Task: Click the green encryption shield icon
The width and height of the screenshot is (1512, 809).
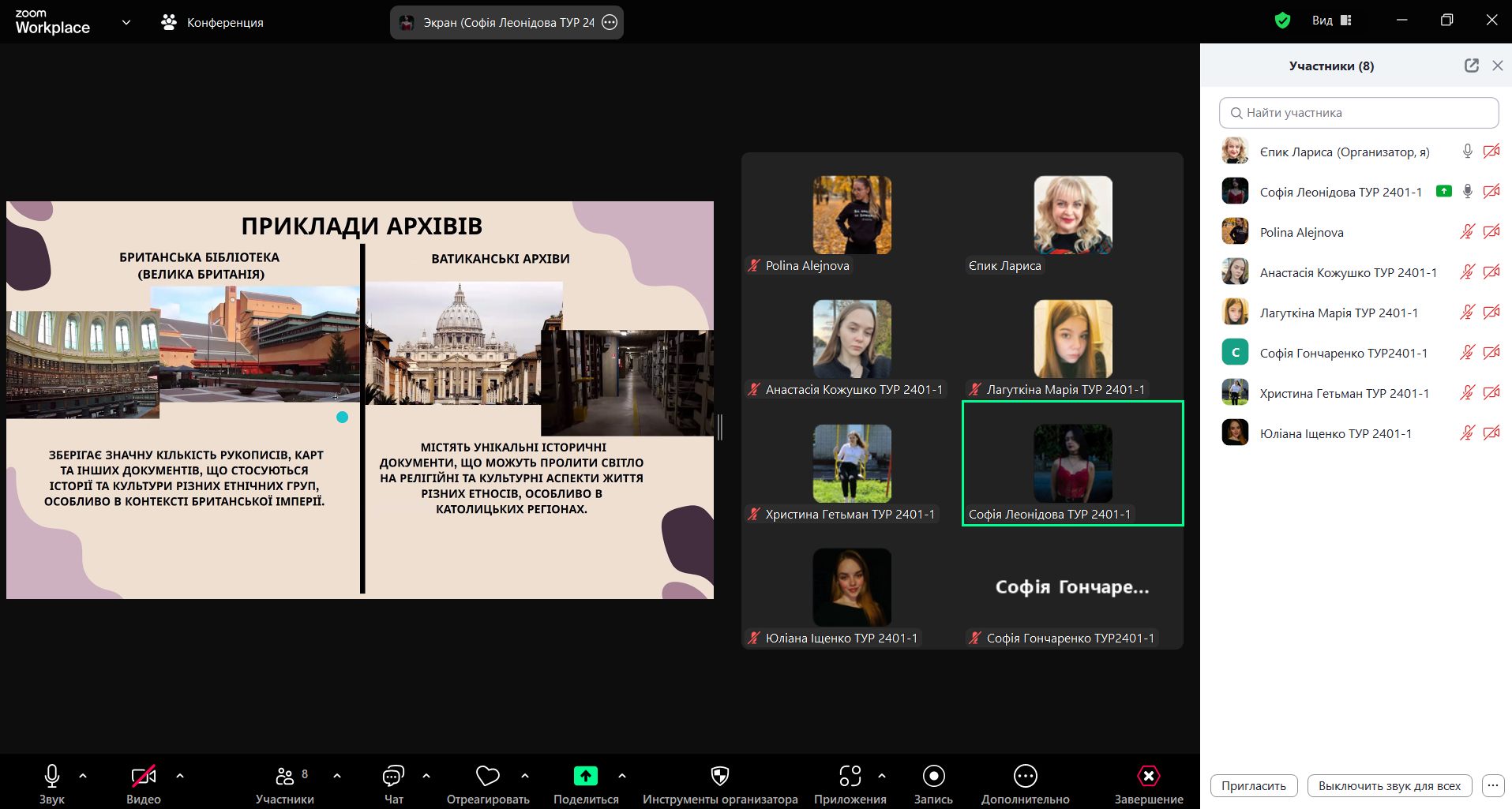Action: (1282, 21)
